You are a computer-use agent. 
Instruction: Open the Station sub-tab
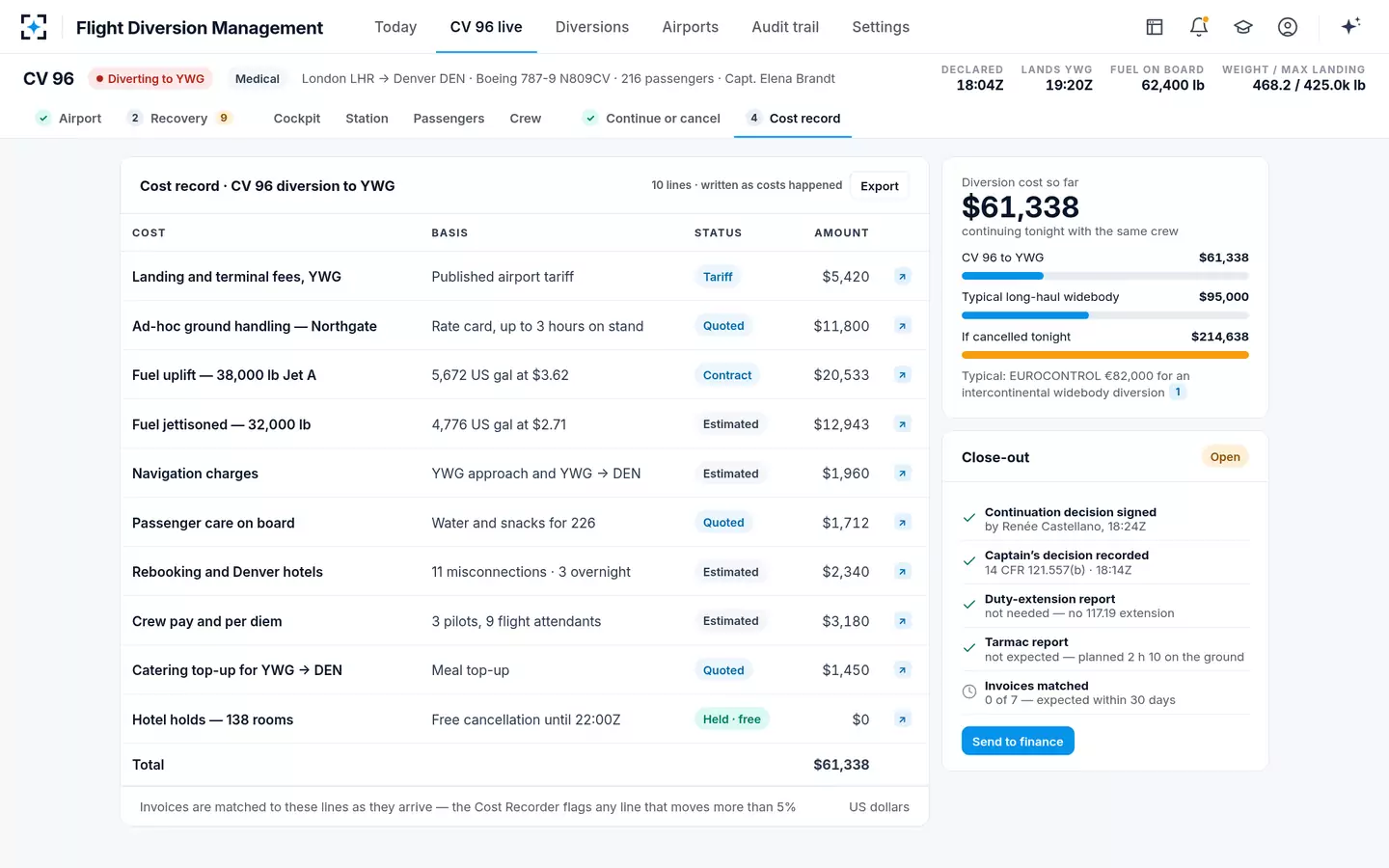(x=367, y=118)
